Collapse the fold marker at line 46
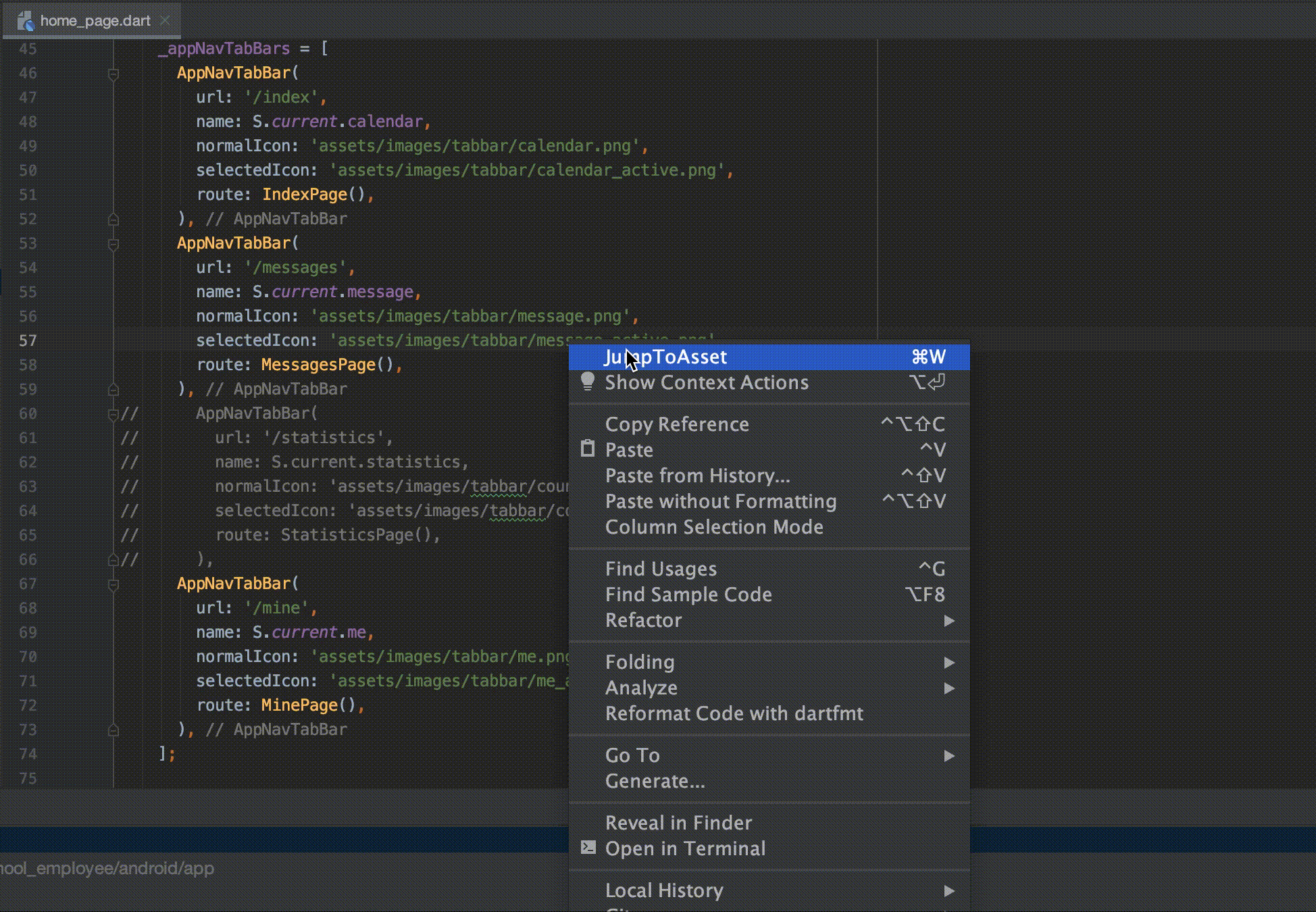The width and height of the screenshot is (1316, 912). click(113, 74)
